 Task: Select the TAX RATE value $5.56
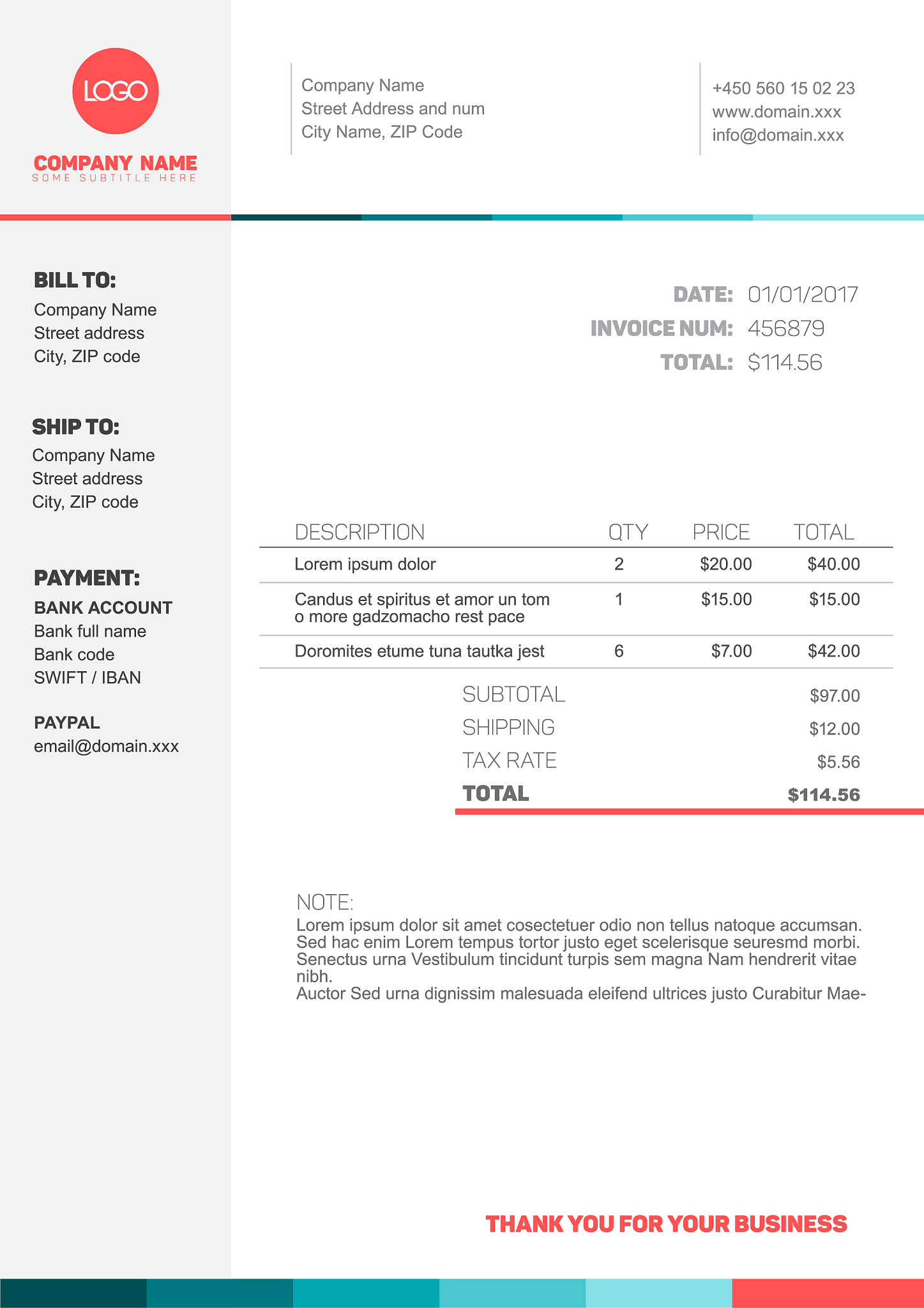(x=838, y=762)
